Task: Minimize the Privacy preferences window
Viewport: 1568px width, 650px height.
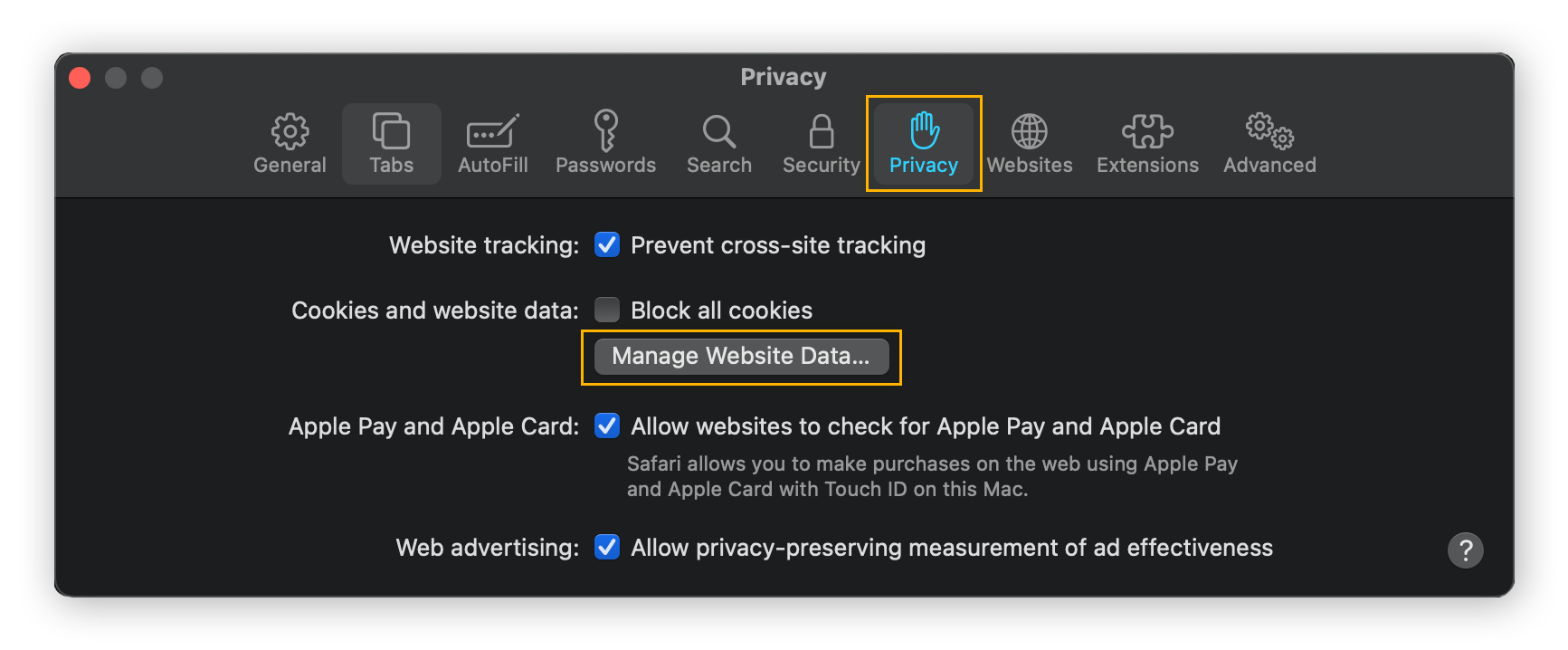Action: [116, 78]
